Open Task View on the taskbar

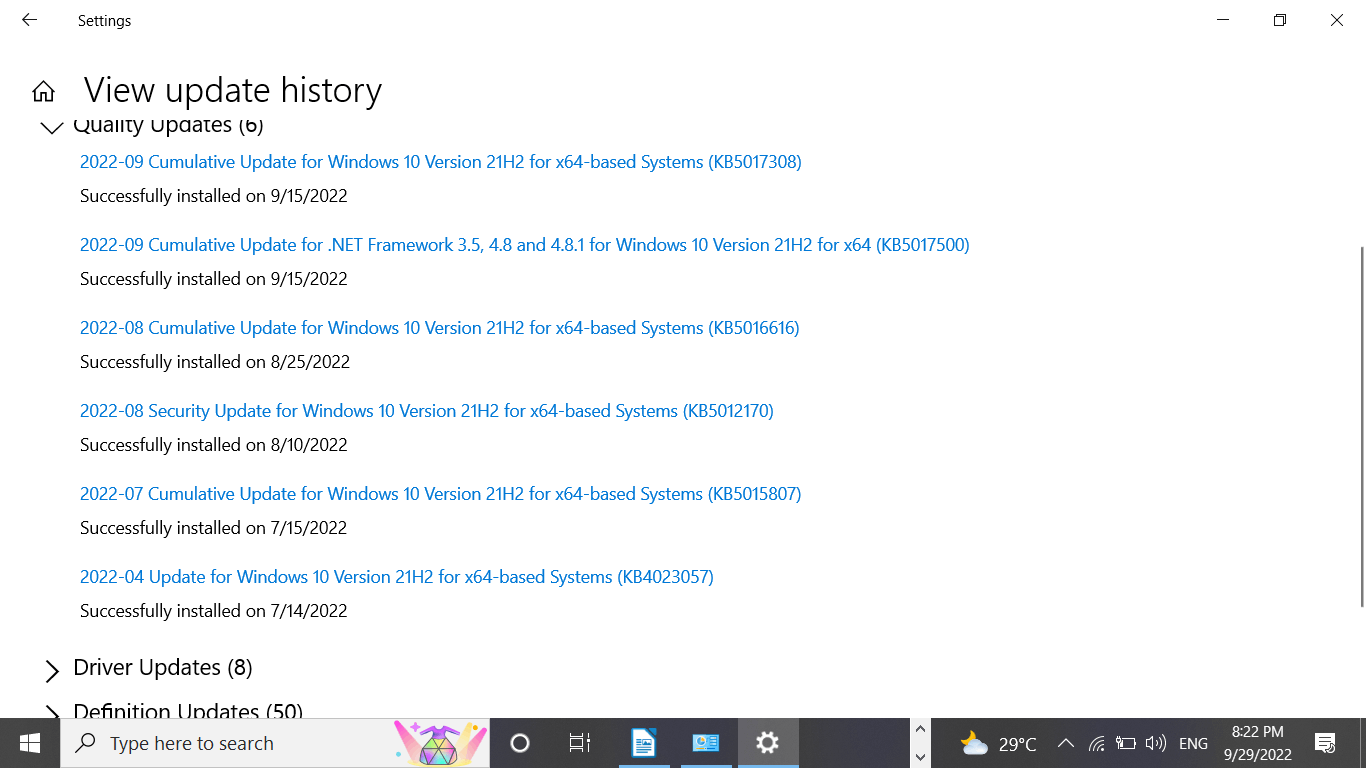(579, 743)
